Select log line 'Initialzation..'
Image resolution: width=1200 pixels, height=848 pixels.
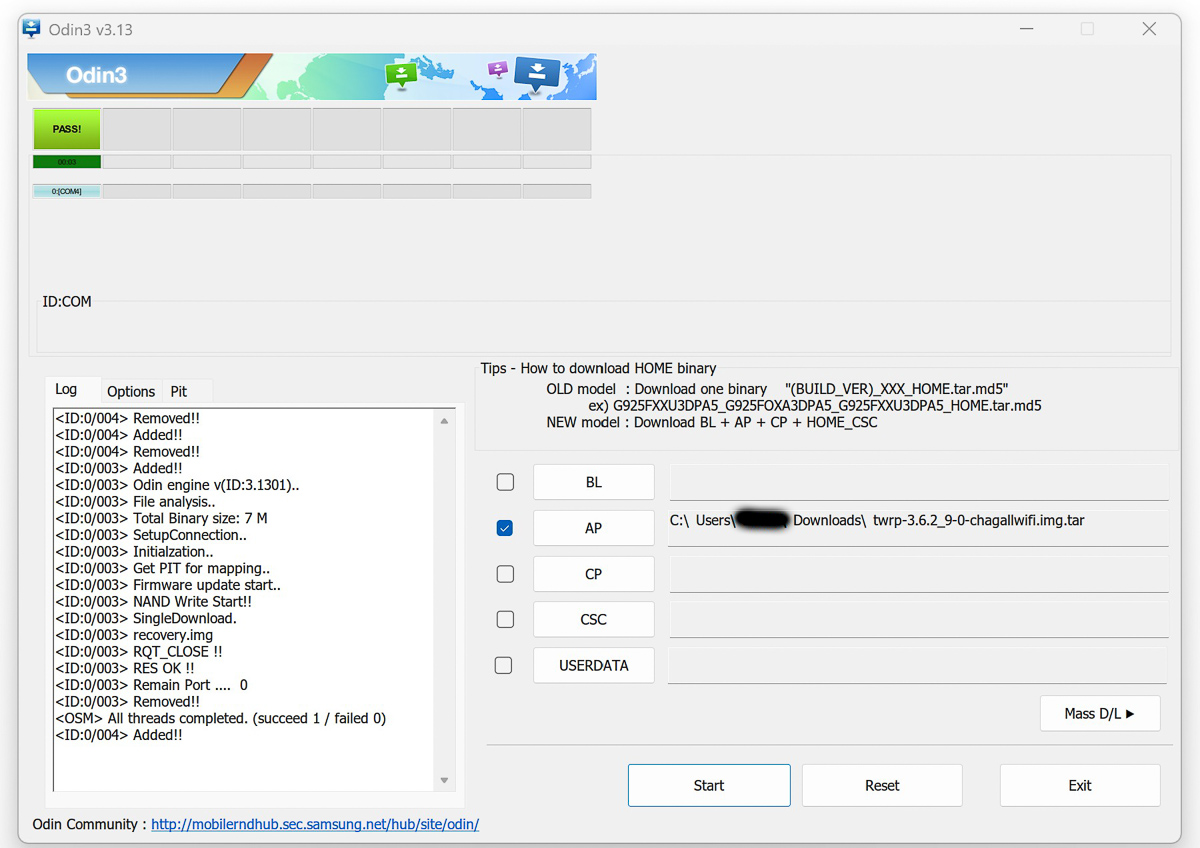[134, 552]
